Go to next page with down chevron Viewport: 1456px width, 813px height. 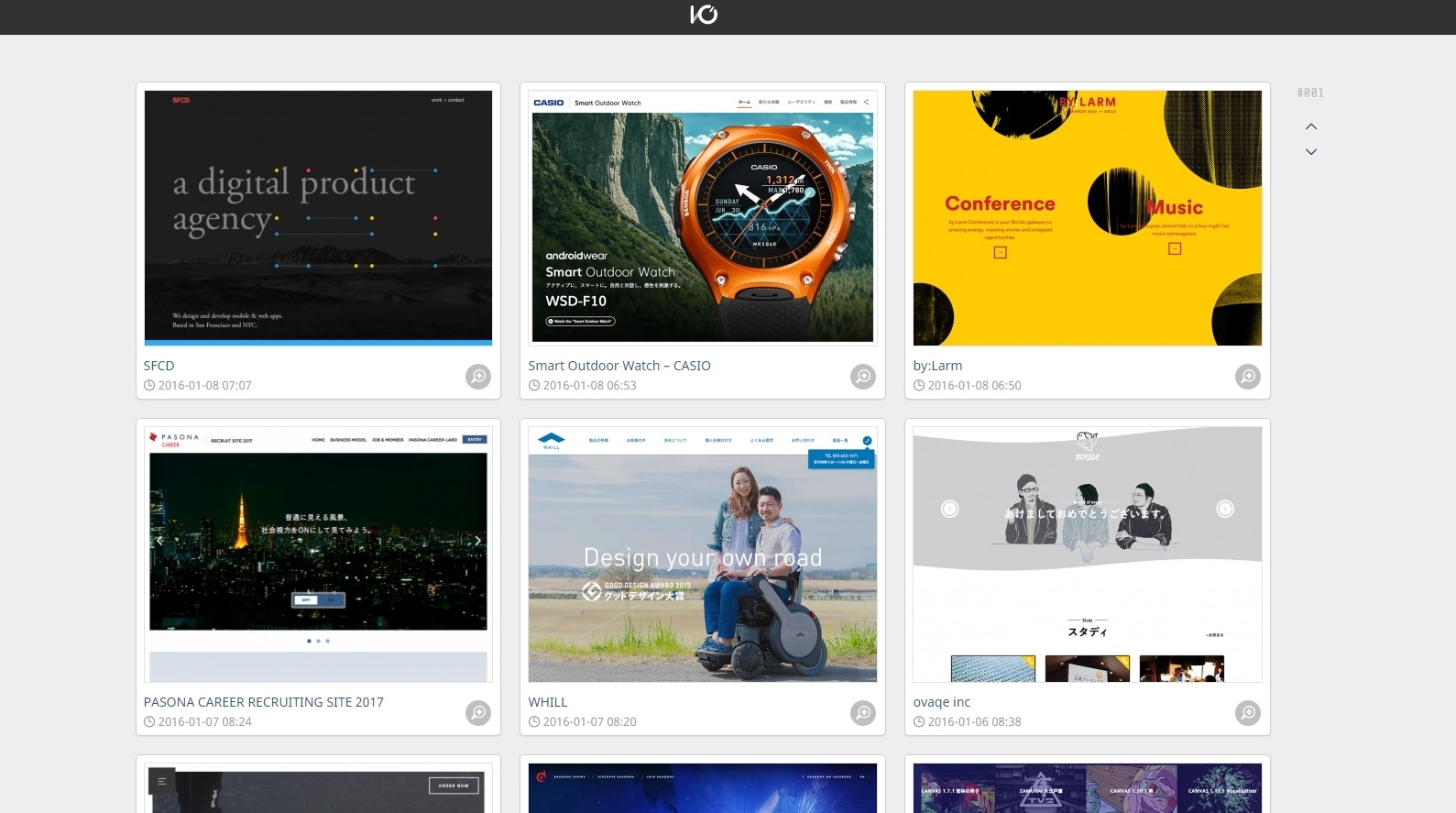click(x=1311, y=152)
